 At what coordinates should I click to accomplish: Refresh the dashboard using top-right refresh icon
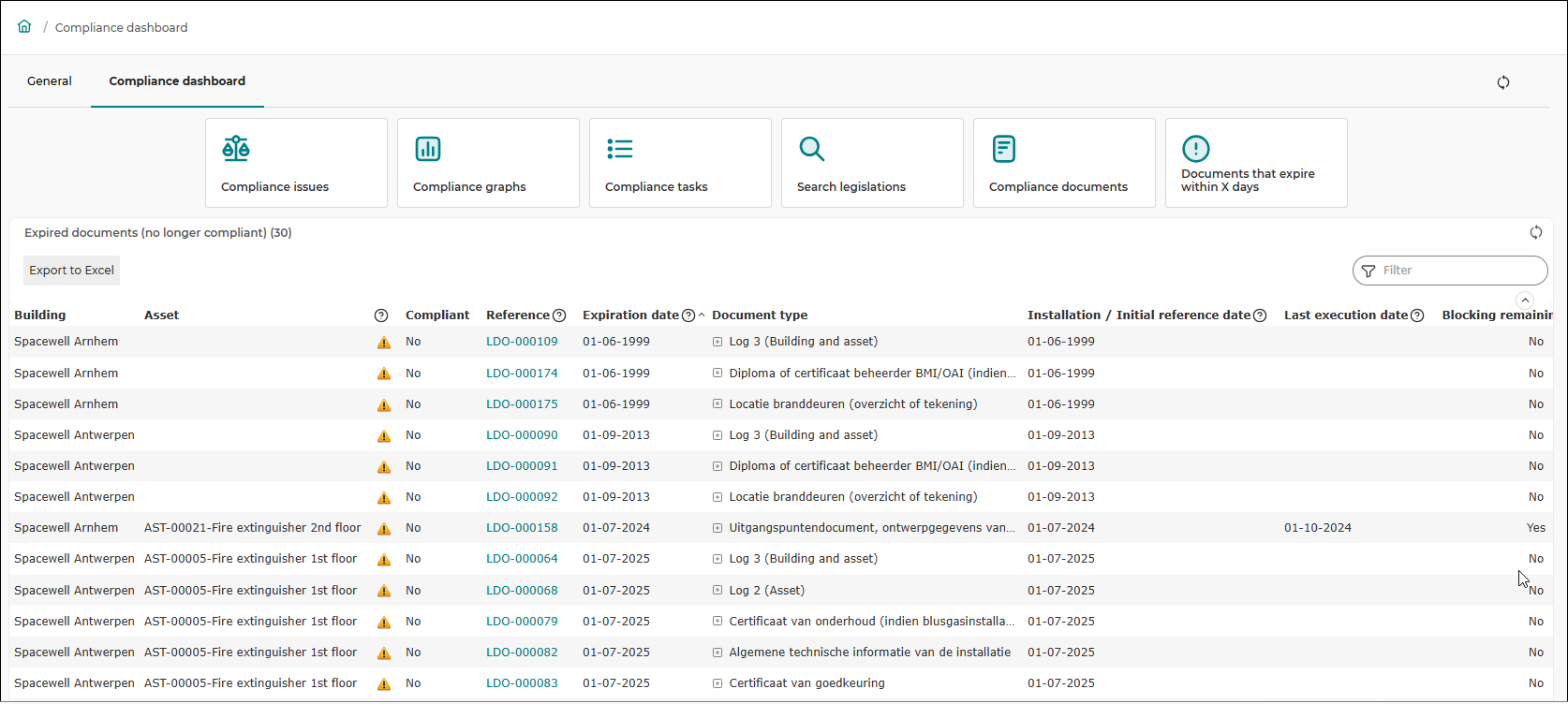[x=1503, y=82]
